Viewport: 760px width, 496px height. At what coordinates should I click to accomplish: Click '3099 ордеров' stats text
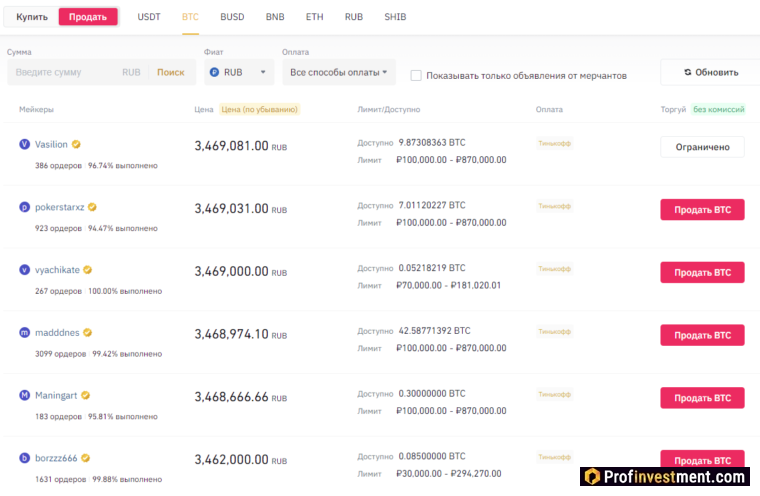click(60, 354)
